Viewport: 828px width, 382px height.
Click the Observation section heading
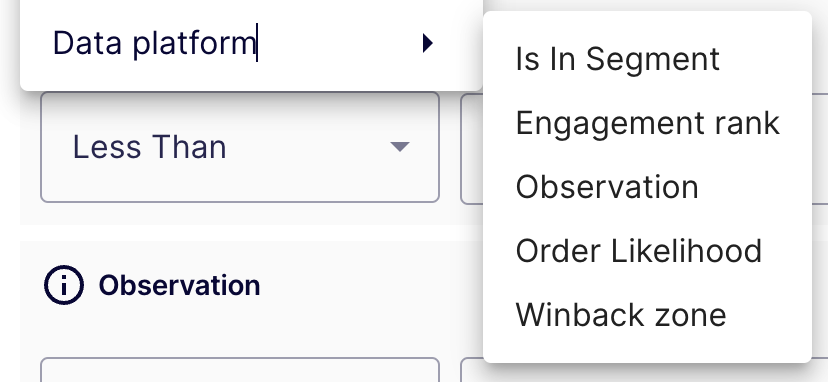180,285
